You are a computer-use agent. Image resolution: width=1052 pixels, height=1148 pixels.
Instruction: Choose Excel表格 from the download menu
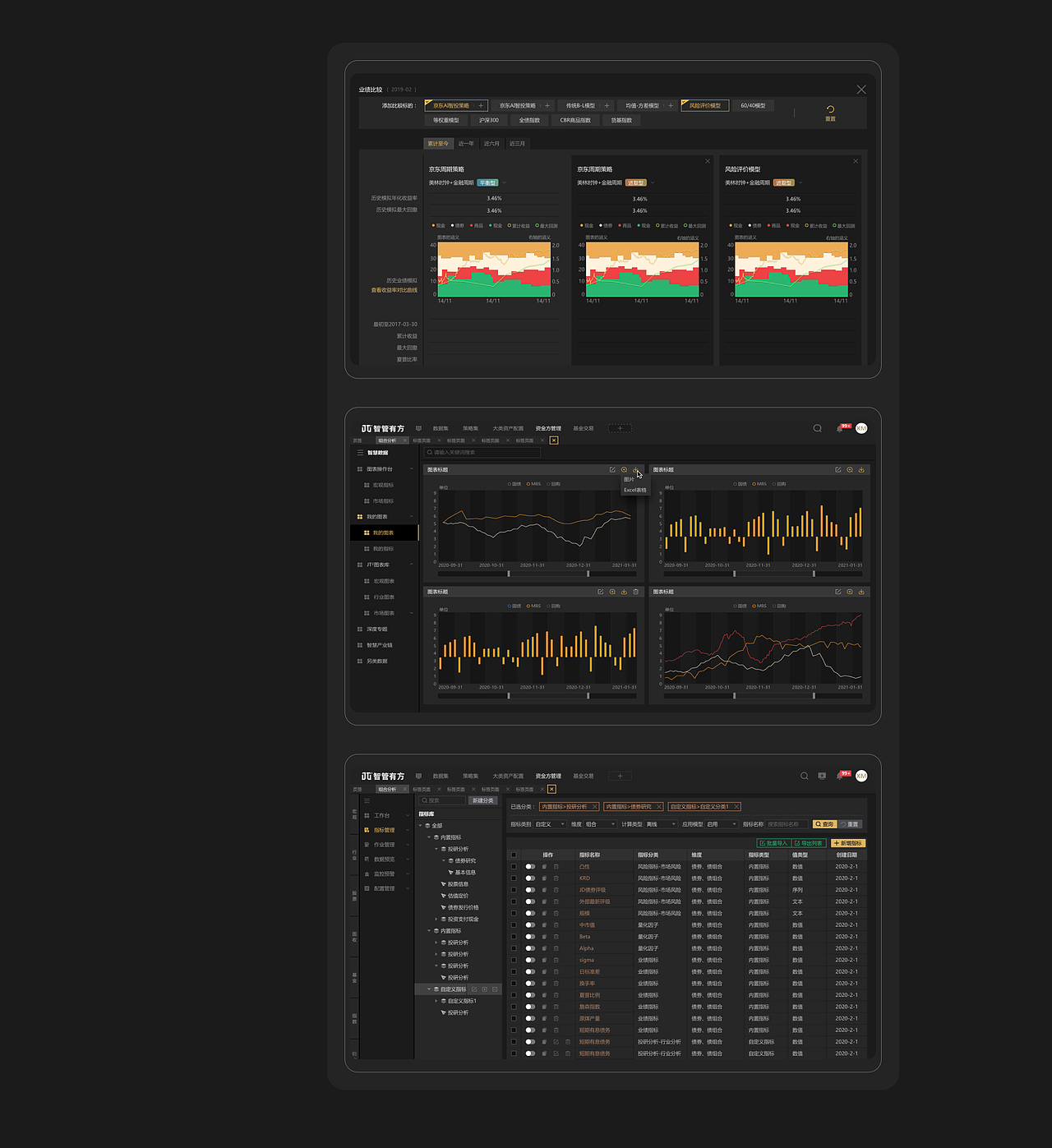(634, 490)
